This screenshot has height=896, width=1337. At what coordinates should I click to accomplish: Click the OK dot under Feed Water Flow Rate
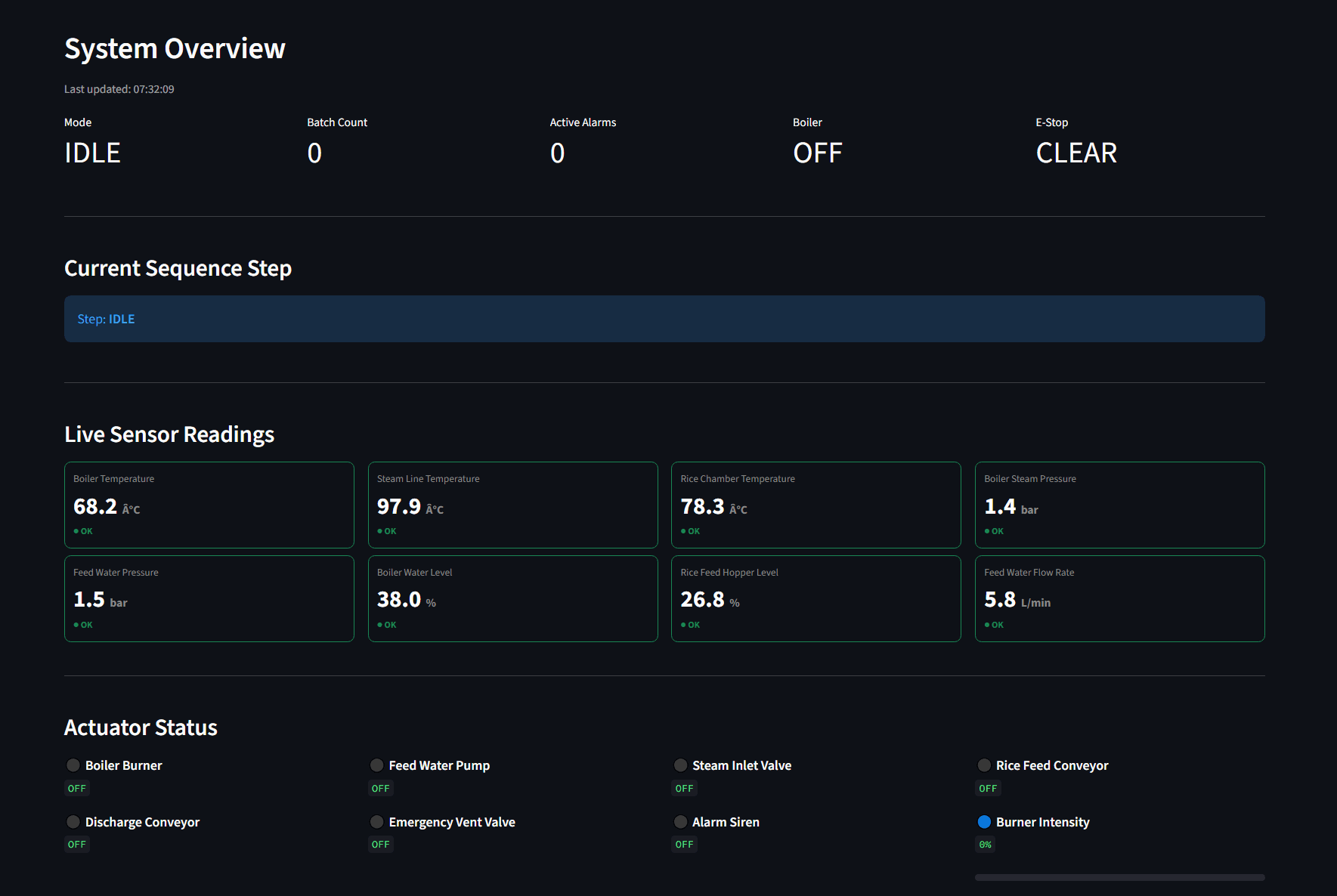(x=988, y=624)
